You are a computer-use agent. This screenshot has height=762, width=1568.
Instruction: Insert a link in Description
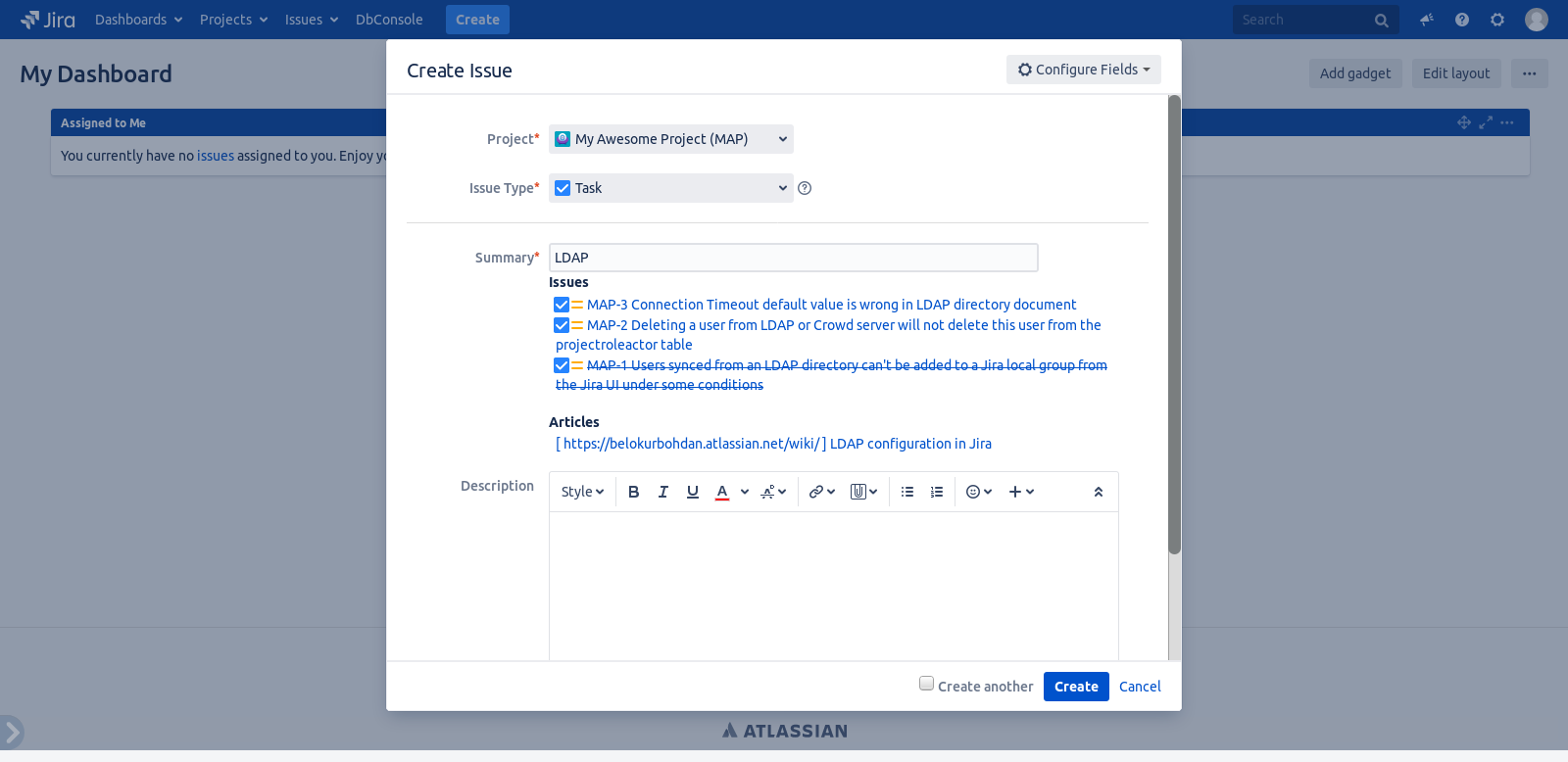(821, 492)
